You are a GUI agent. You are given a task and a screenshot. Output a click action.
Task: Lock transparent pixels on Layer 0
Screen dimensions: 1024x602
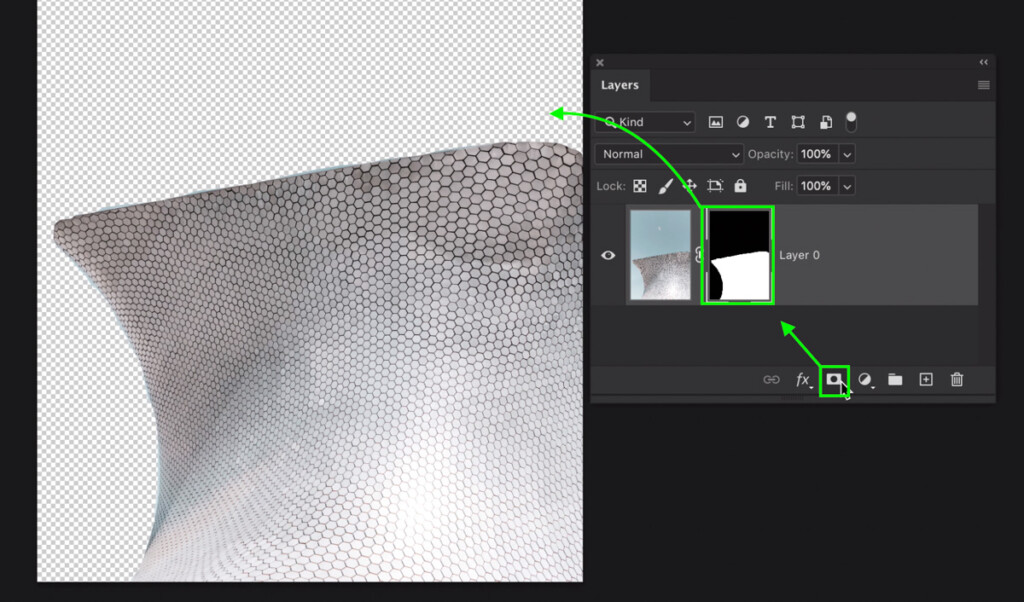(x=640, y=186)
